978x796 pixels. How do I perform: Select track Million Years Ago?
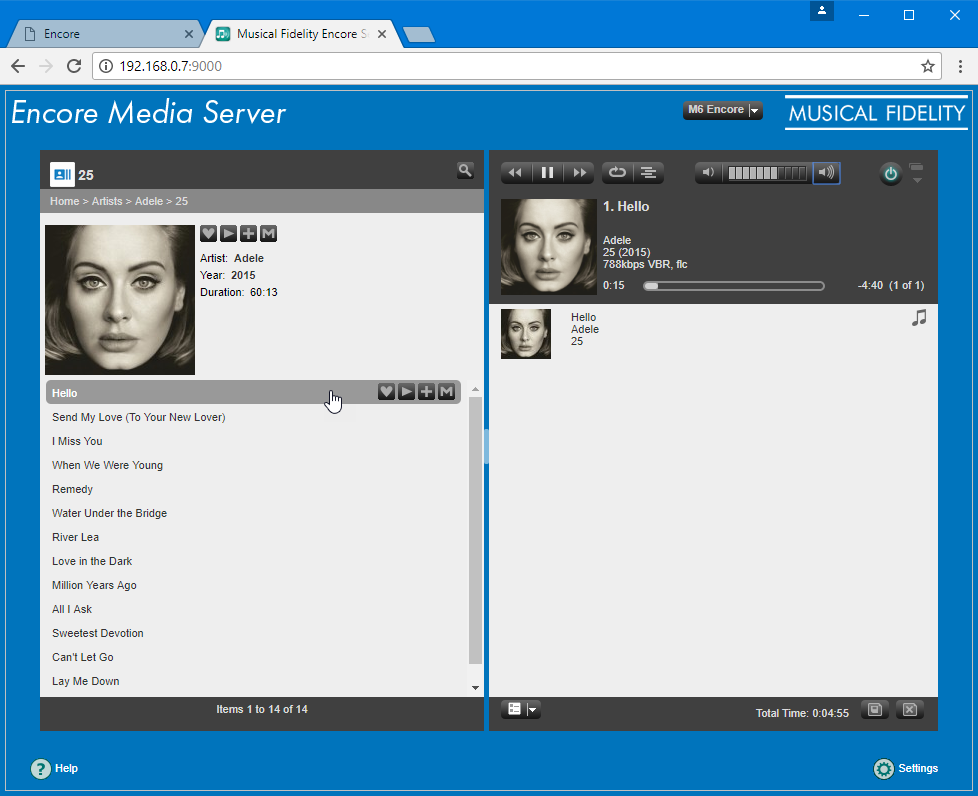(253, 585)
